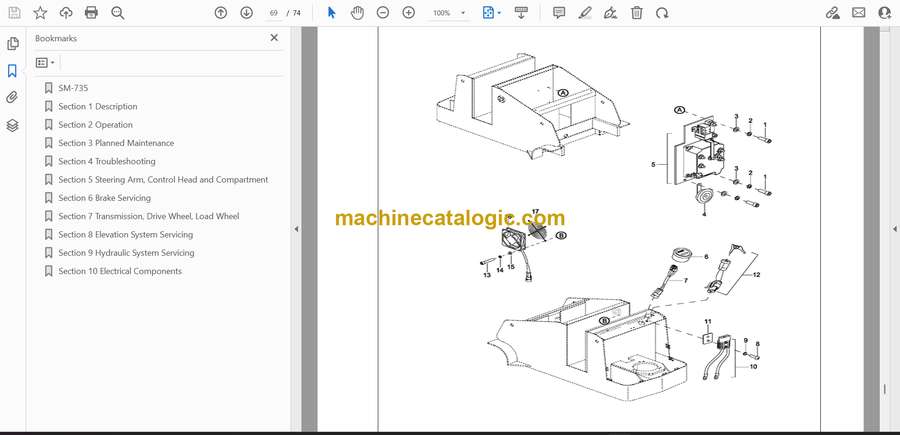Viewport: 900px width, 435px height.
Task: Send file by email envelope icon
Action: click(859, 13)
